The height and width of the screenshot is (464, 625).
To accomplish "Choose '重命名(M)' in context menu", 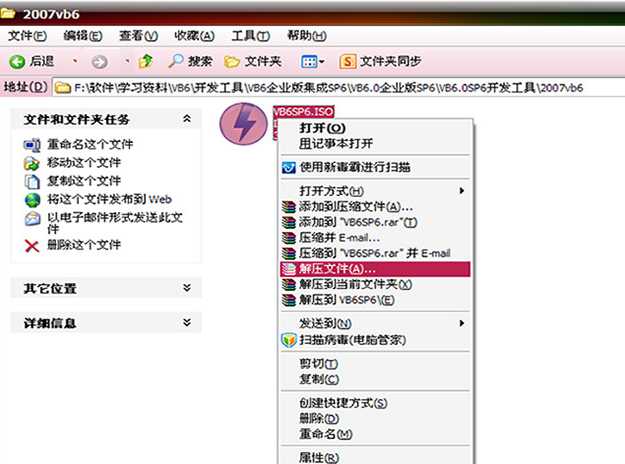I will [x=375, y=434].
